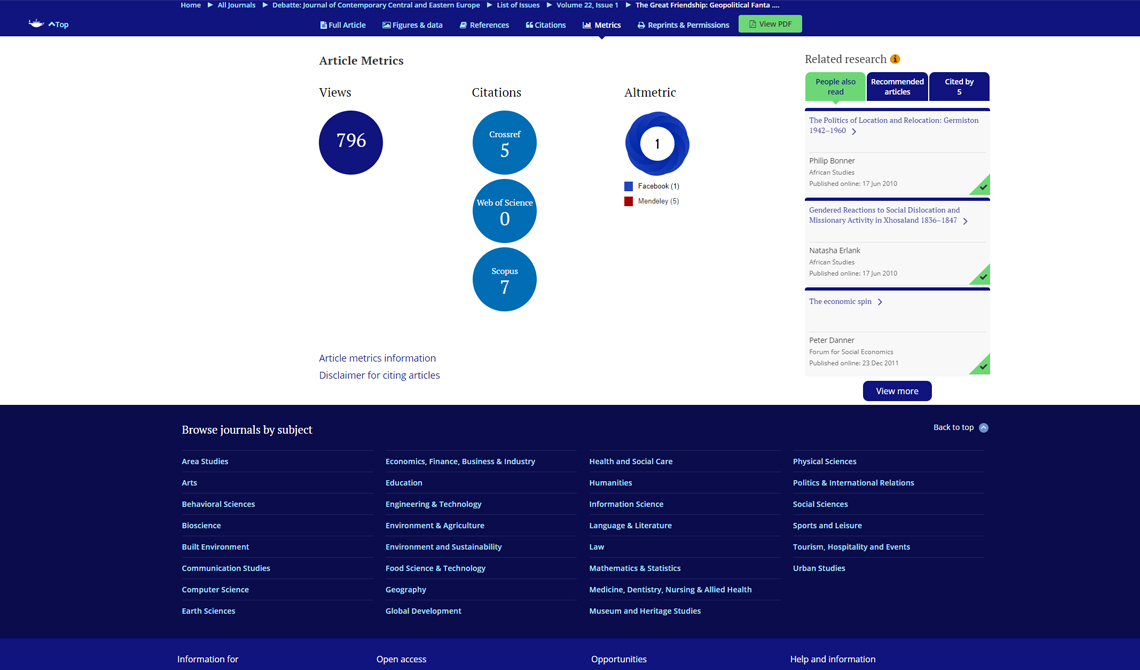Click the 796 views circle
The width and height of the screenshot is (1140, 670).
350,142
